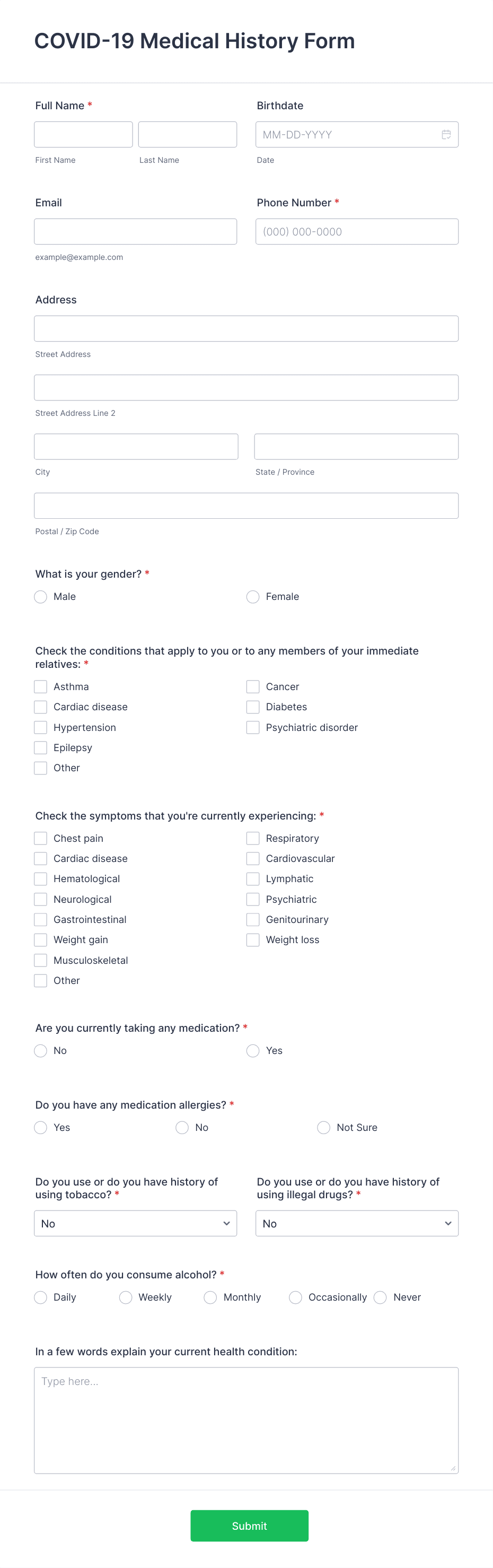Click the Email input field
The width and height of the screenshot is (493, 1568).
tap(135, 231)
